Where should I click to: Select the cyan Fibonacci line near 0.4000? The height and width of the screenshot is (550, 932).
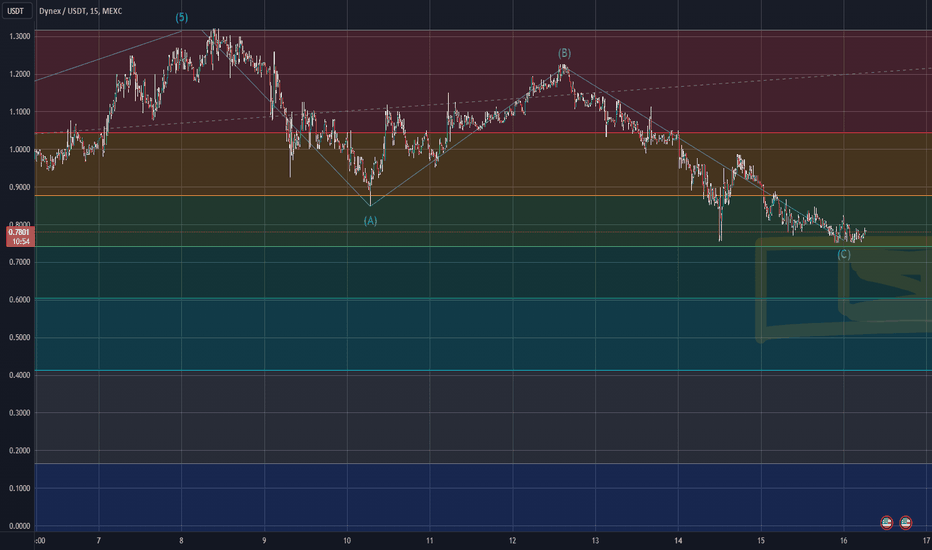point(483,370)
